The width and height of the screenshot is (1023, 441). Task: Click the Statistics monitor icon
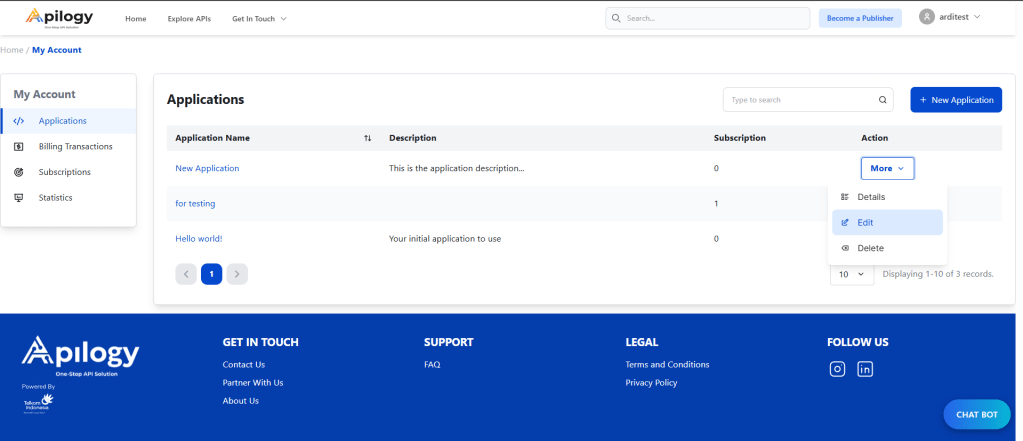(18, 198)
